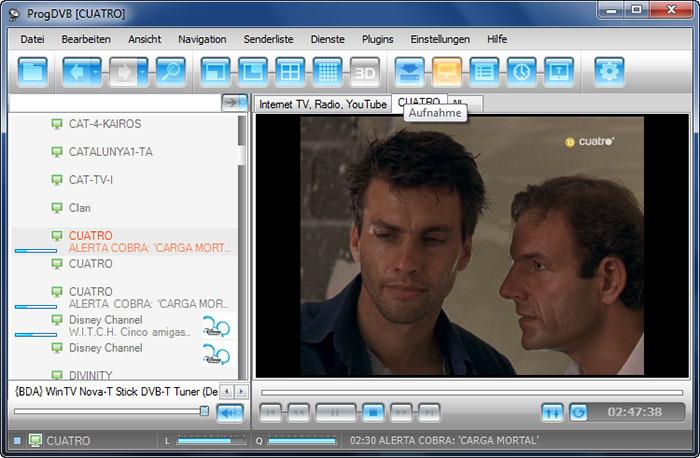Click the 02:47:38 time display
700x458 pixels.
click(635, 412)
